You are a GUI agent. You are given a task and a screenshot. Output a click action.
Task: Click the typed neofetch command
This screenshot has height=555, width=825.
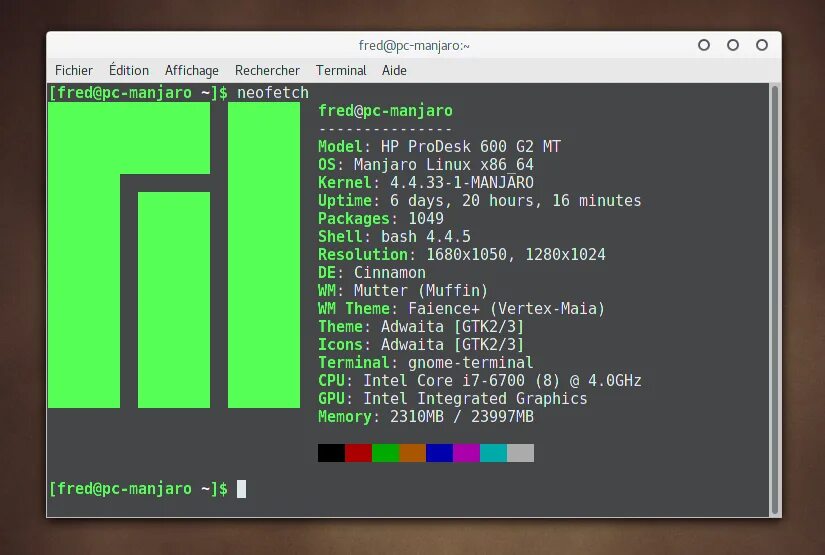(x=273, y=93)
